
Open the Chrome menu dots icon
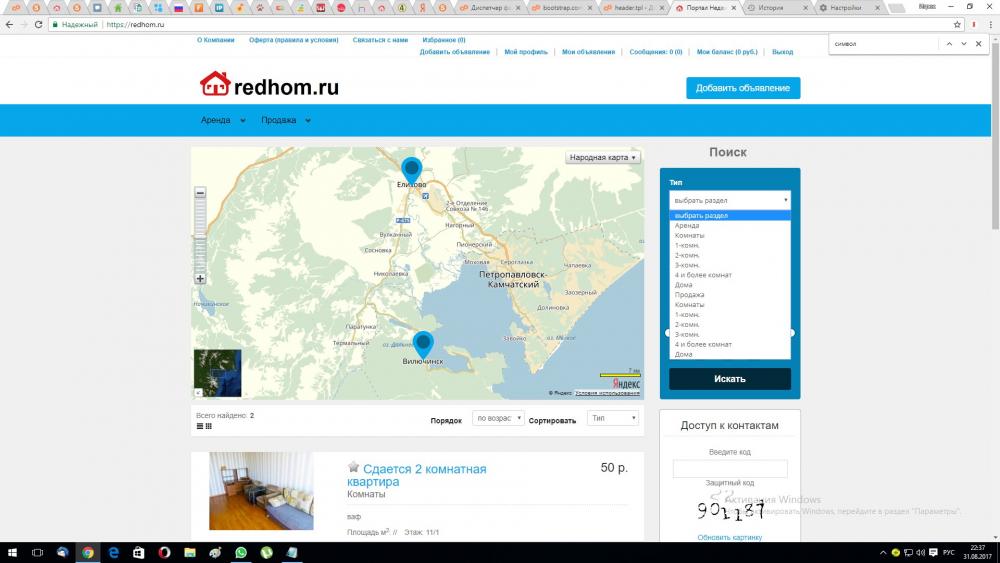point(990,24)
